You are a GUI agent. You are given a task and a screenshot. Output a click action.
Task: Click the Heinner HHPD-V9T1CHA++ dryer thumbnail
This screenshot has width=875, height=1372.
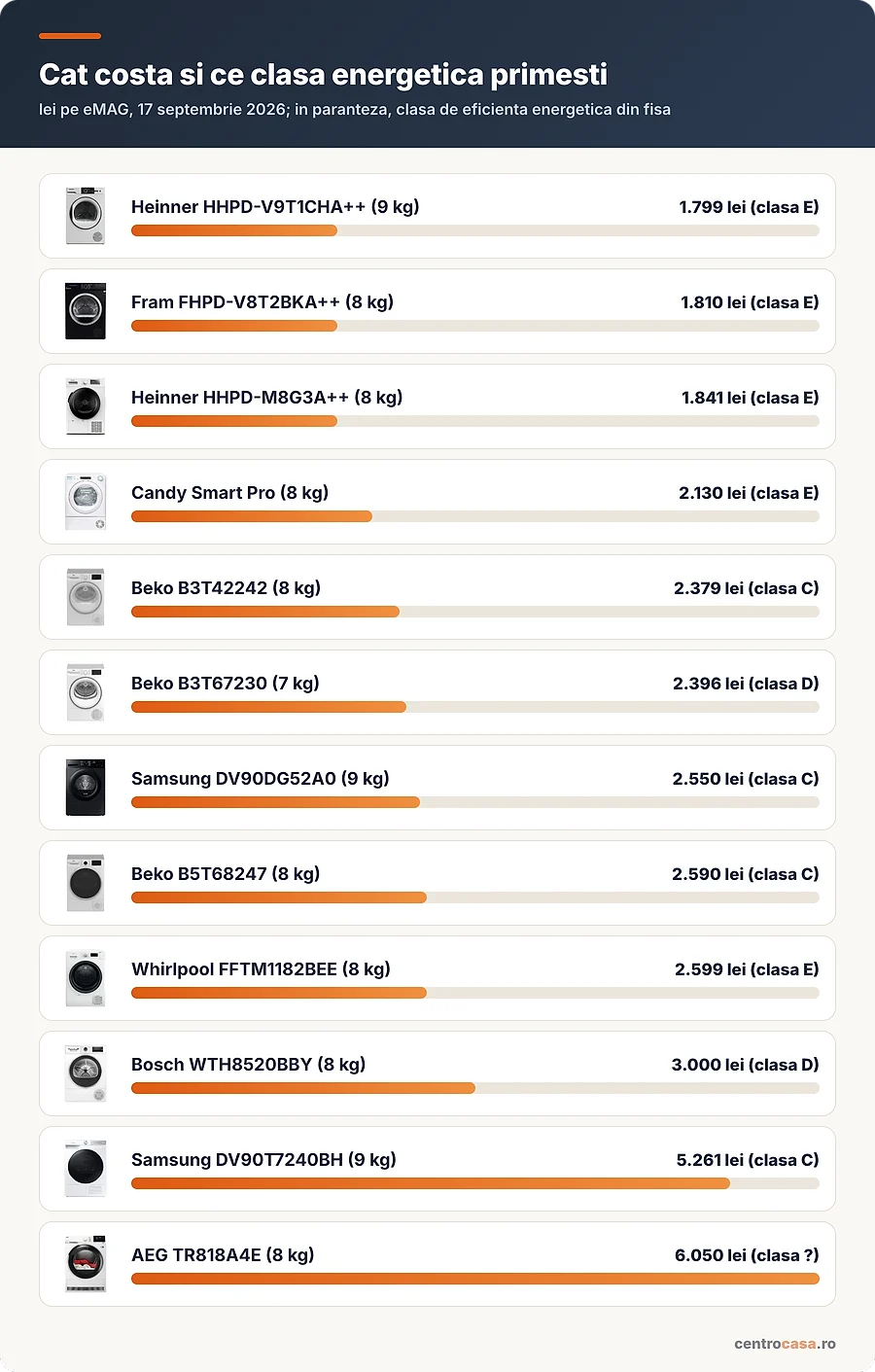(x=86, y=216)
